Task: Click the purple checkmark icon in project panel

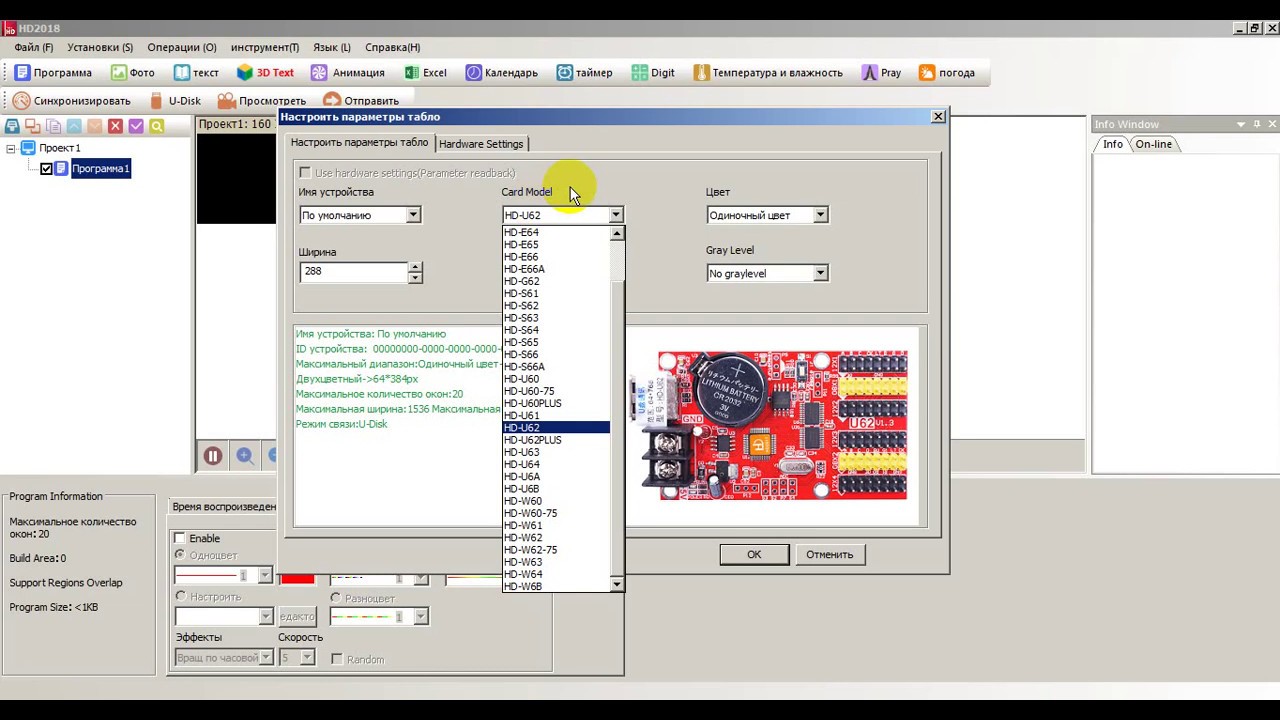Action: pyautogui.click(x=136, y=126)
